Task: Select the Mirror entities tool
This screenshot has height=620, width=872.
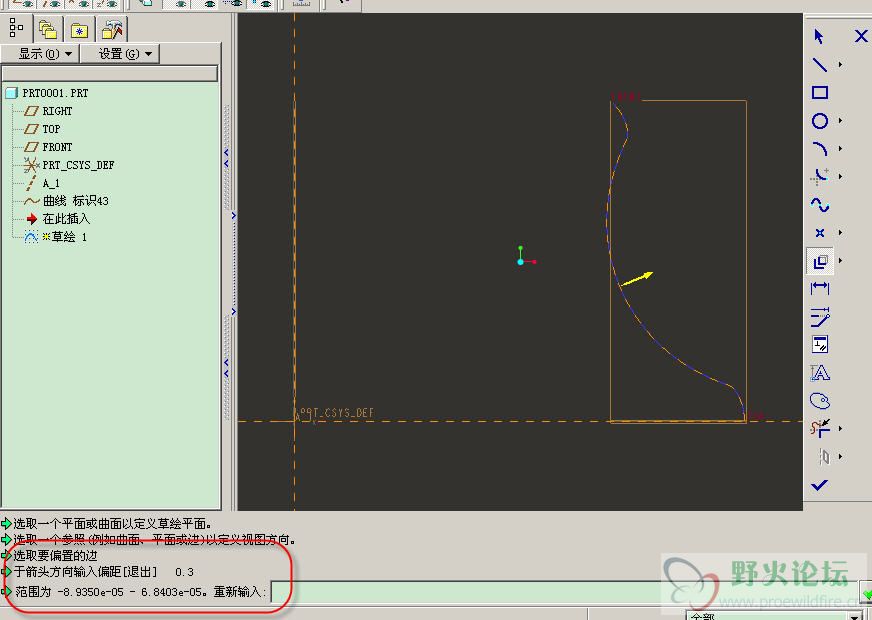Action: point(824,457)
